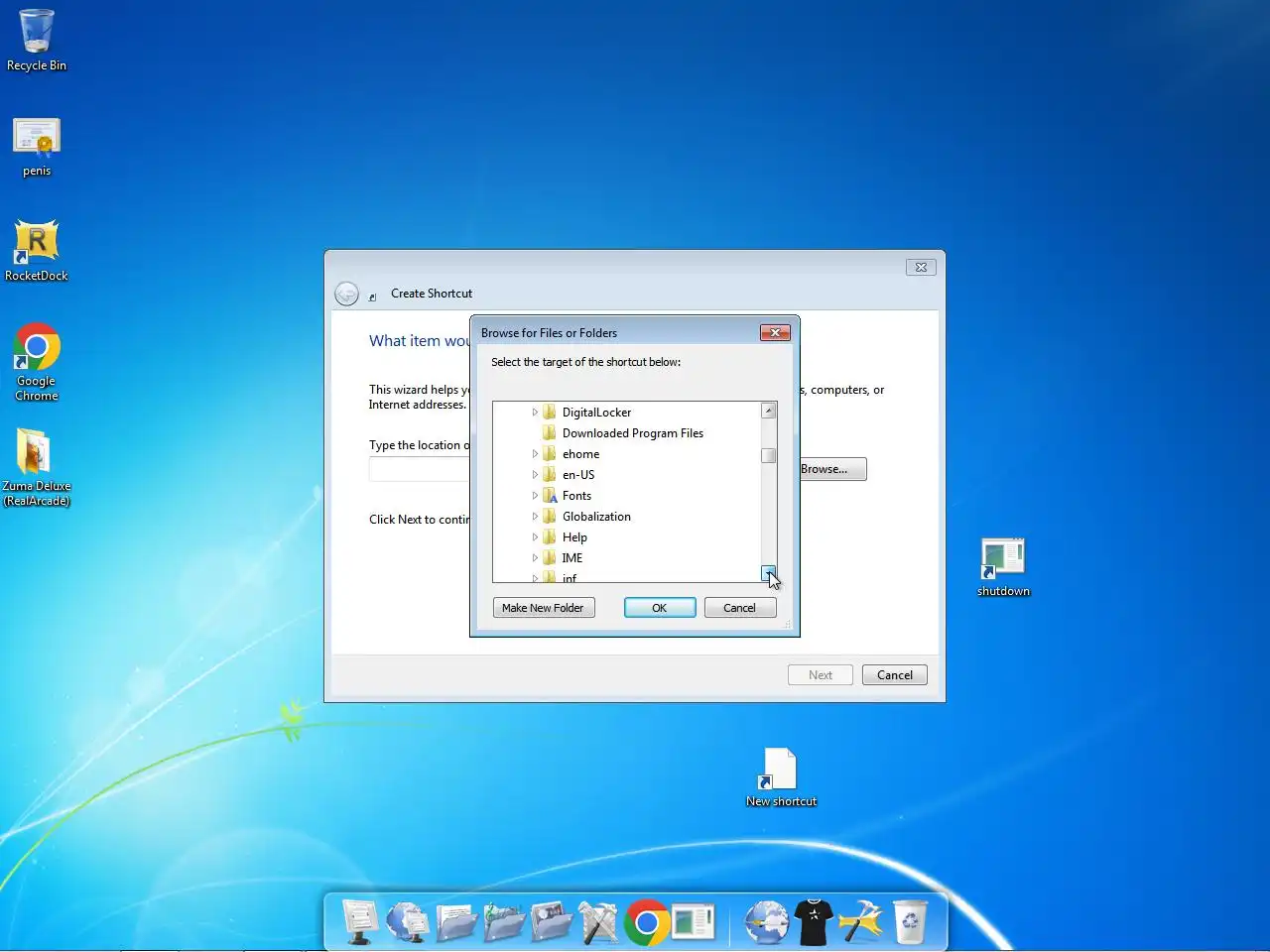Viewport: 1270px width, 952px height.
Task: Select the ehome folder in the tree
Action: coord(580,453)
